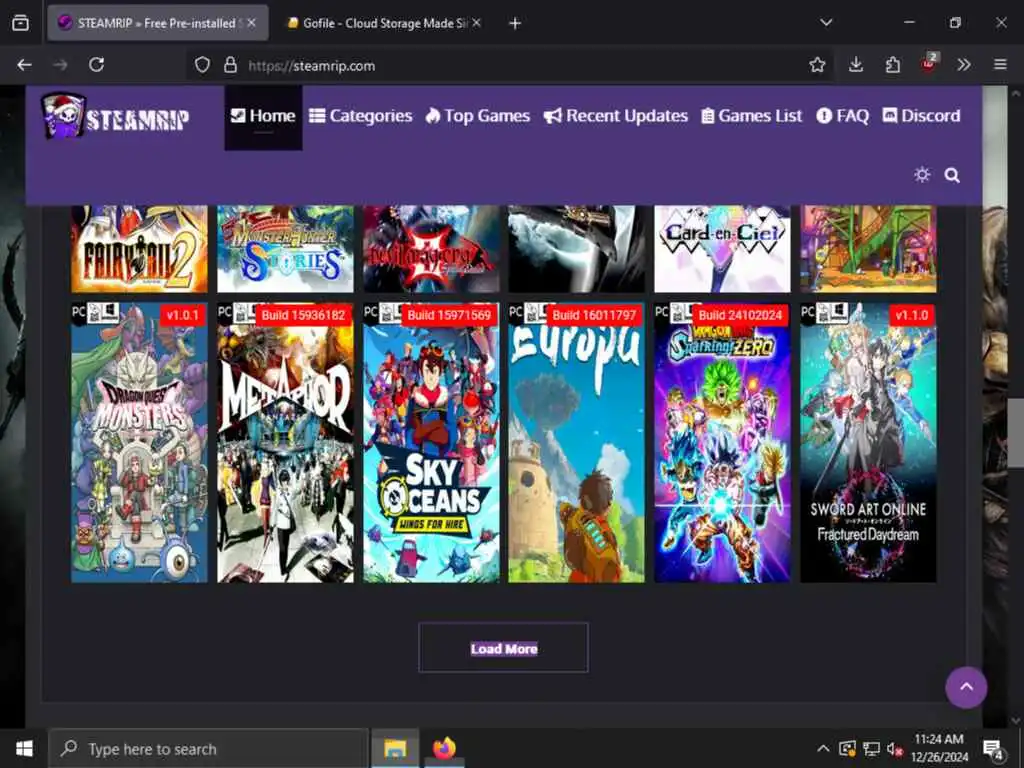Click the SteamRIP site logo
Image resolution: width=1024 pixels, height=768 pixels.
coord(116,116)
